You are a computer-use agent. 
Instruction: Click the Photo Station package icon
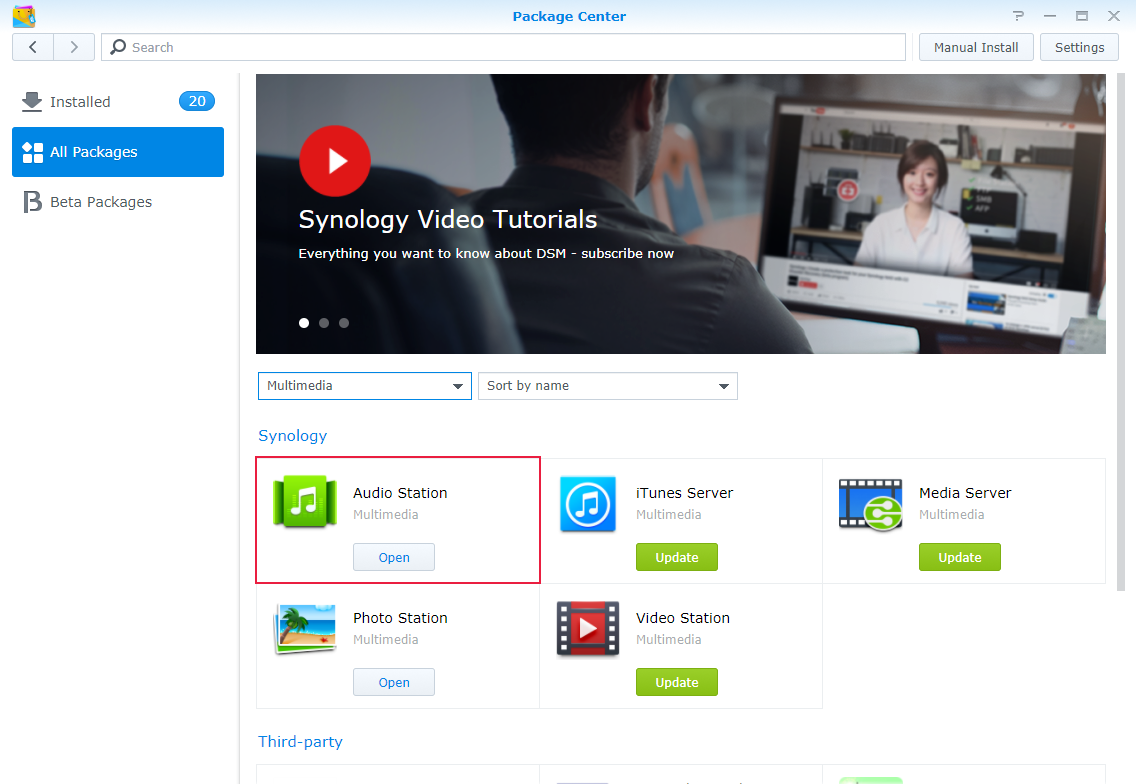pyautogui.click(x=305, y=629)
